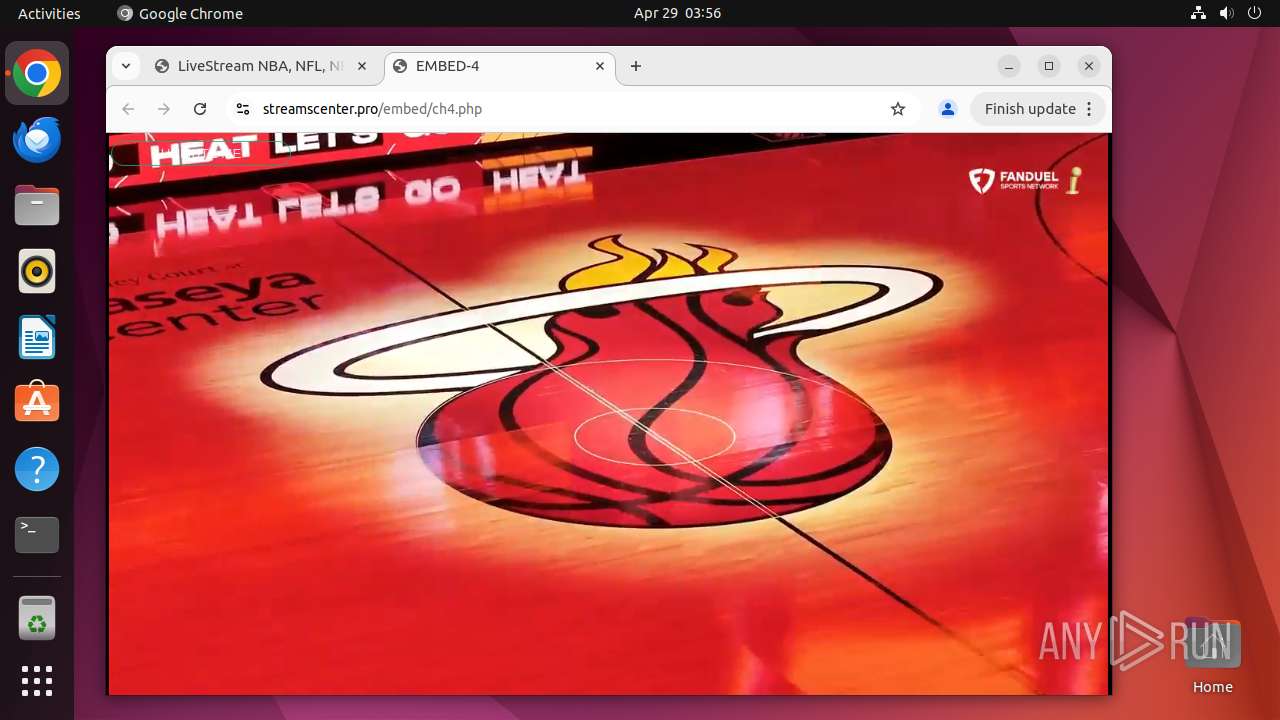Image resolution: width=1280 pixels, height=720 pixels.
Task: Go forward to the next page
Action: click(x=164, y=109)
